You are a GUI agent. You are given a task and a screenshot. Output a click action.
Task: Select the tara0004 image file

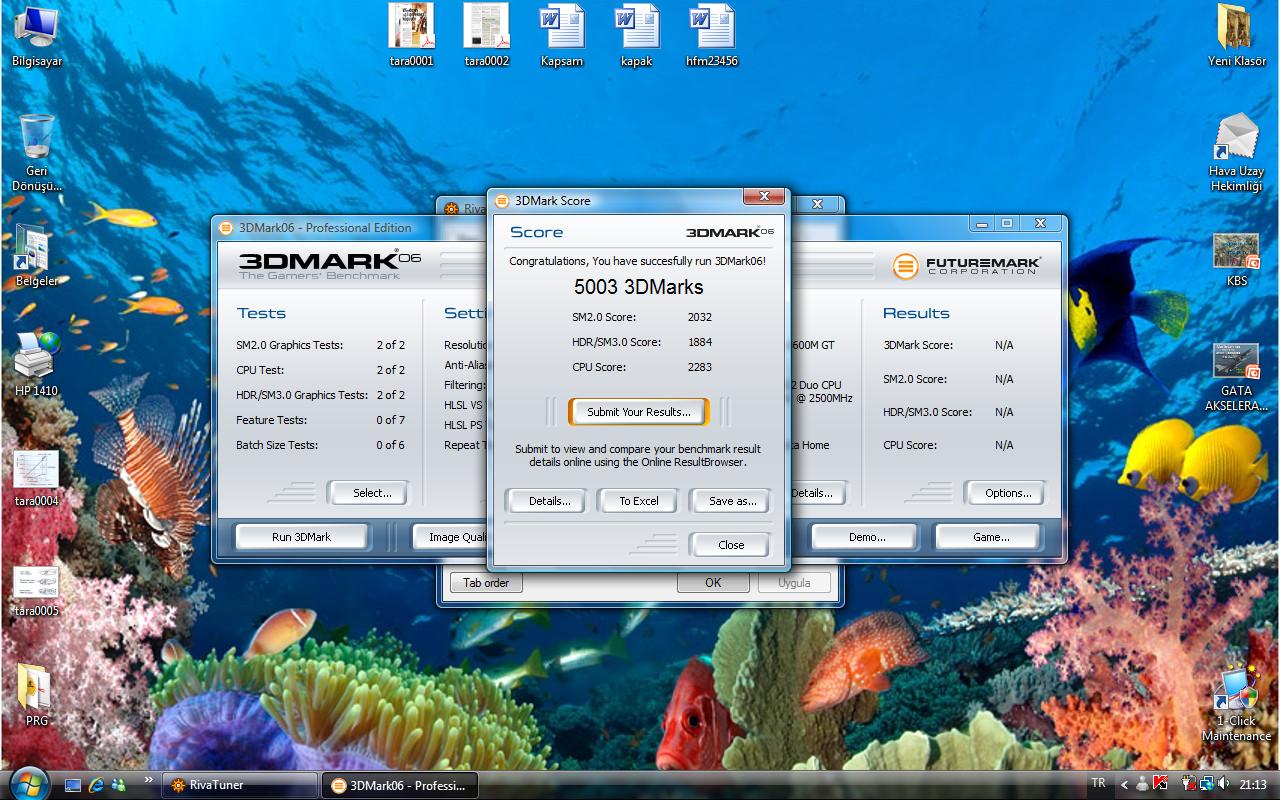[37, 478]
